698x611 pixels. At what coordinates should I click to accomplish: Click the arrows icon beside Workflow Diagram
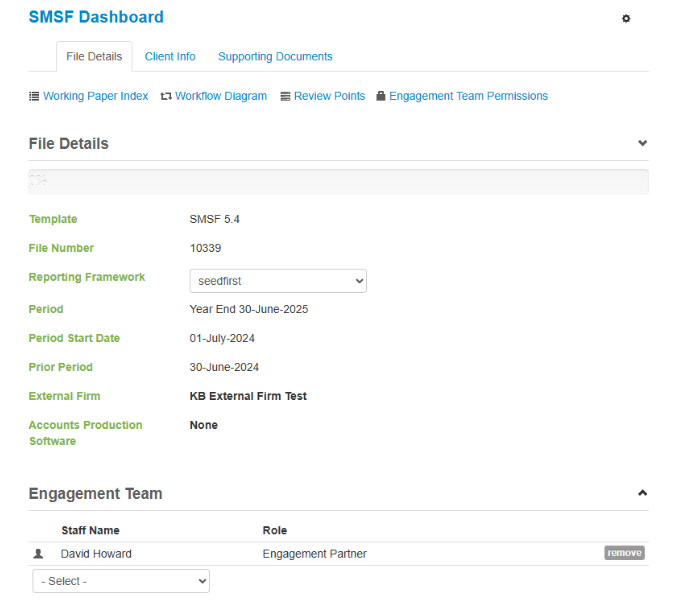(166, 97)
